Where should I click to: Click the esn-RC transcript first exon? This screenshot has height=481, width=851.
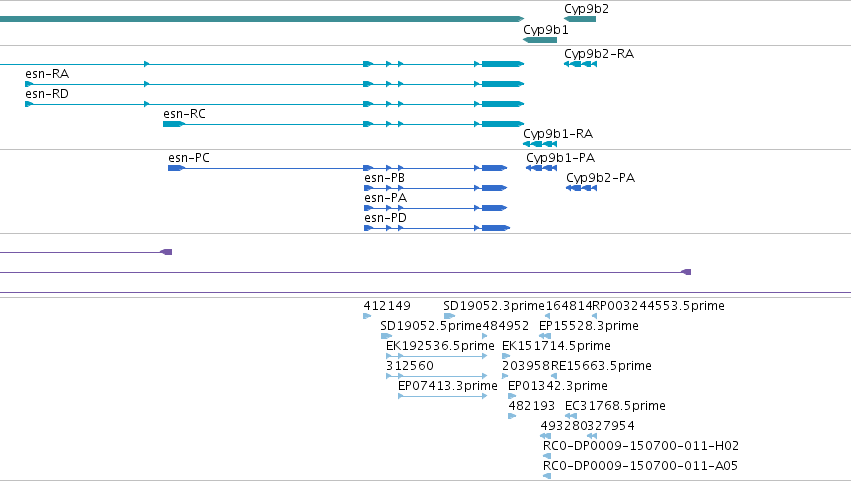[174, 124]
